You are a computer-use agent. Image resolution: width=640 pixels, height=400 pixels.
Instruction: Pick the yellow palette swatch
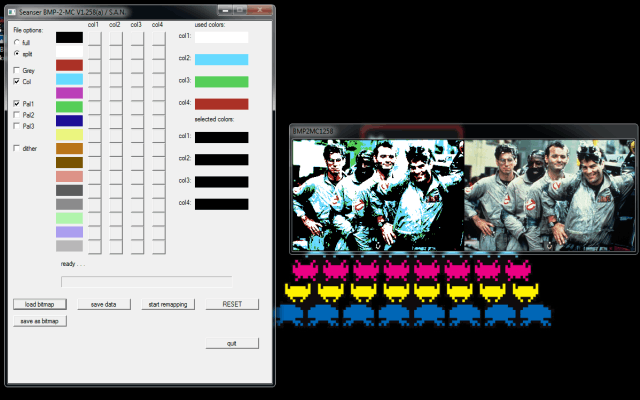pos(69,135)
